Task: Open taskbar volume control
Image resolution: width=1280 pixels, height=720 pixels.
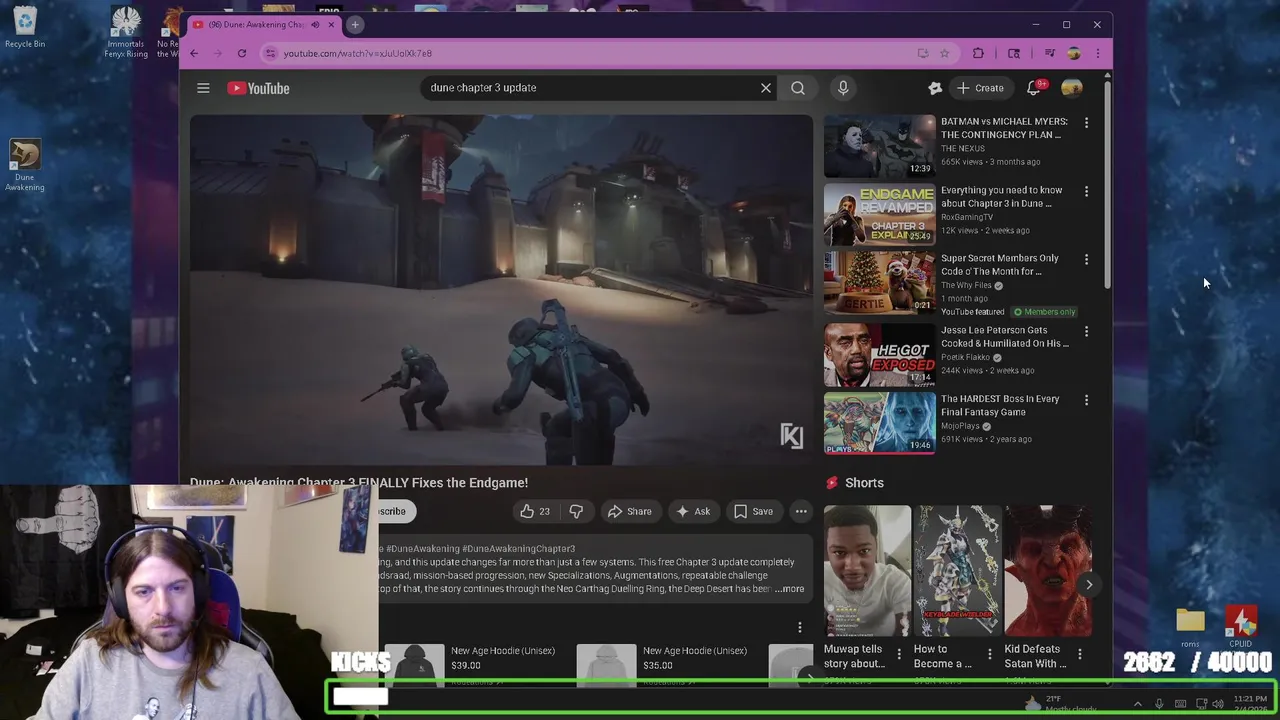Action: (x=1218, y=704)
